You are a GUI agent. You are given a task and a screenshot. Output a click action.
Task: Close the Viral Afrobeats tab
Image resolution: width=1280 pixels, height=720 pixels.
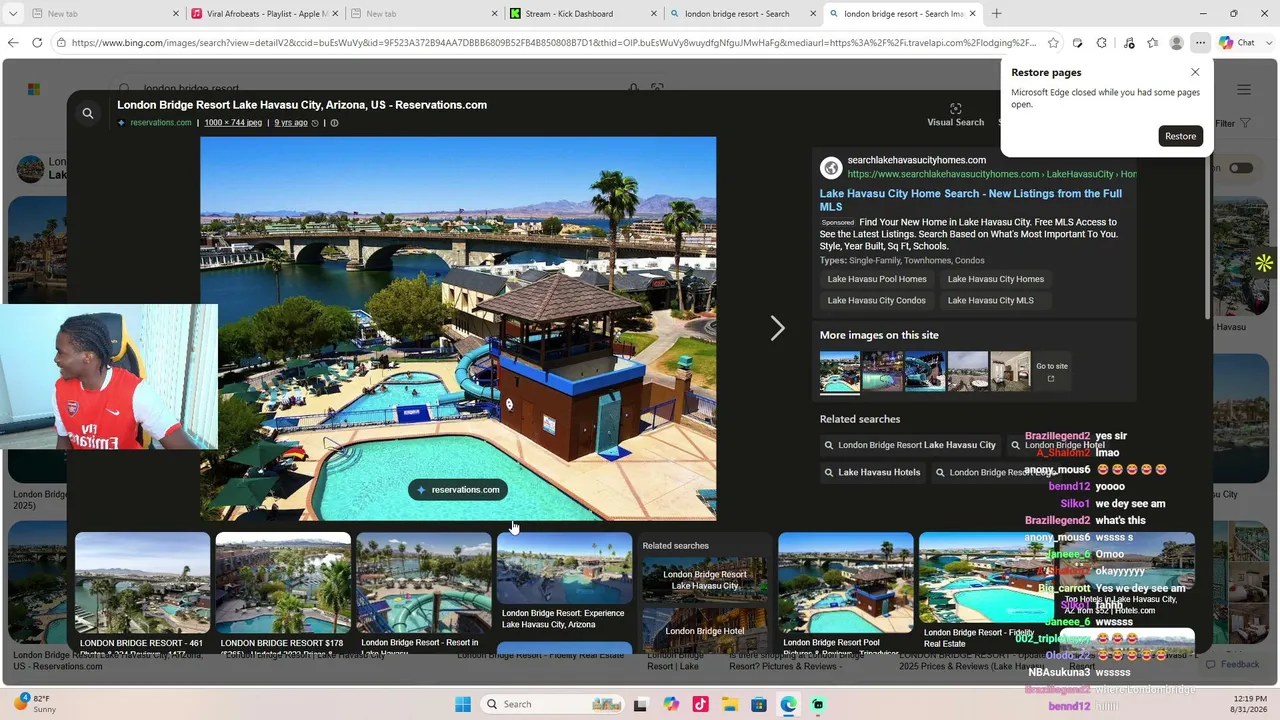click(335, 14)
